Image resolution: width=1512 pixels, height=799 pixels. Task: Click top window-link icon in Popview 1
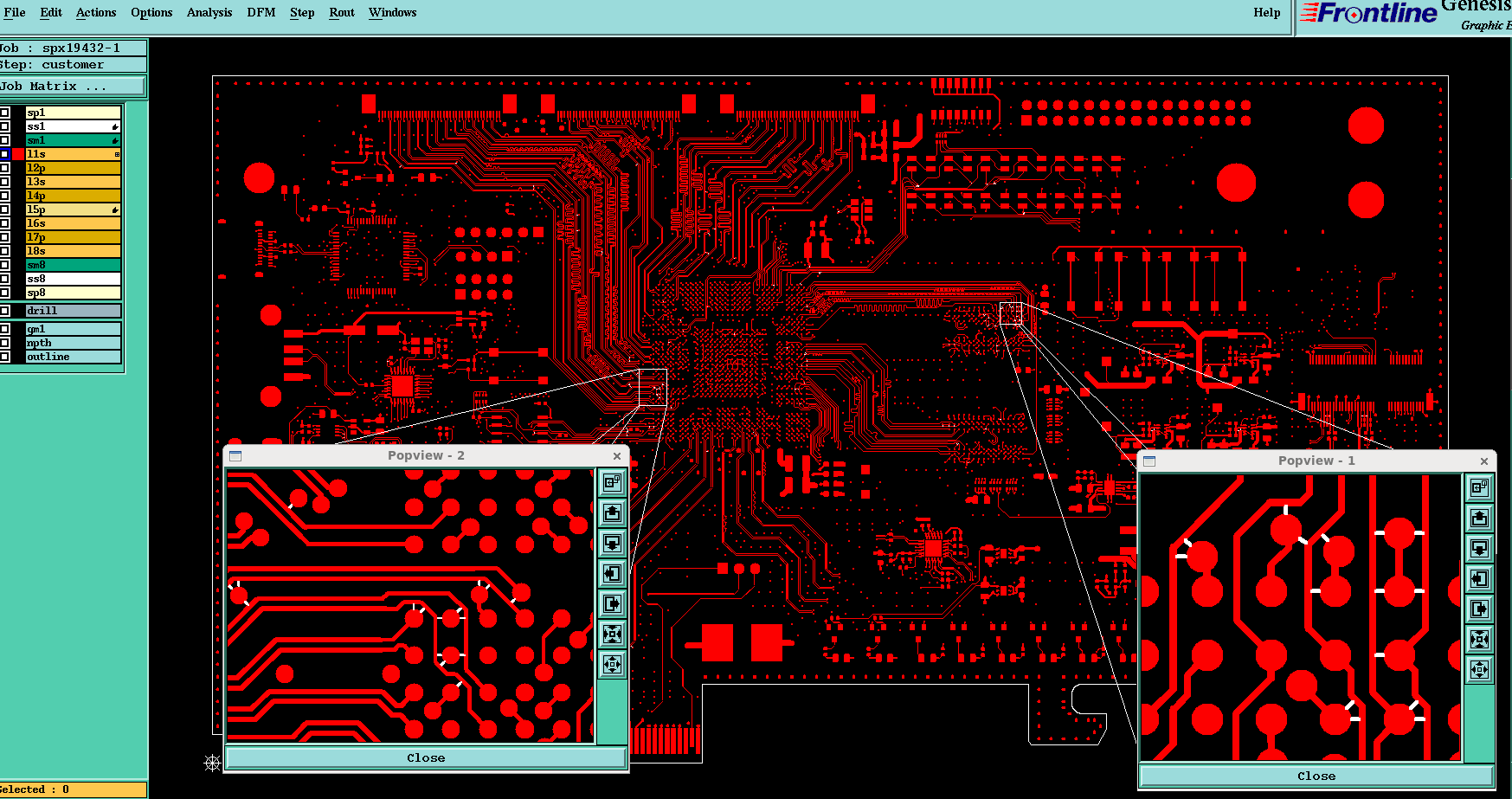pyautogui.click(x=1479, y=488)
